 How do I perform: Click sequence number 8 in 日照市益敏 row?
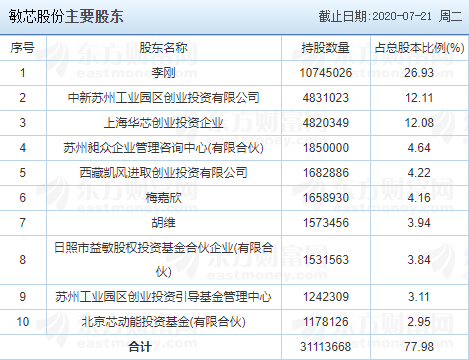click(x=22, y=260)
